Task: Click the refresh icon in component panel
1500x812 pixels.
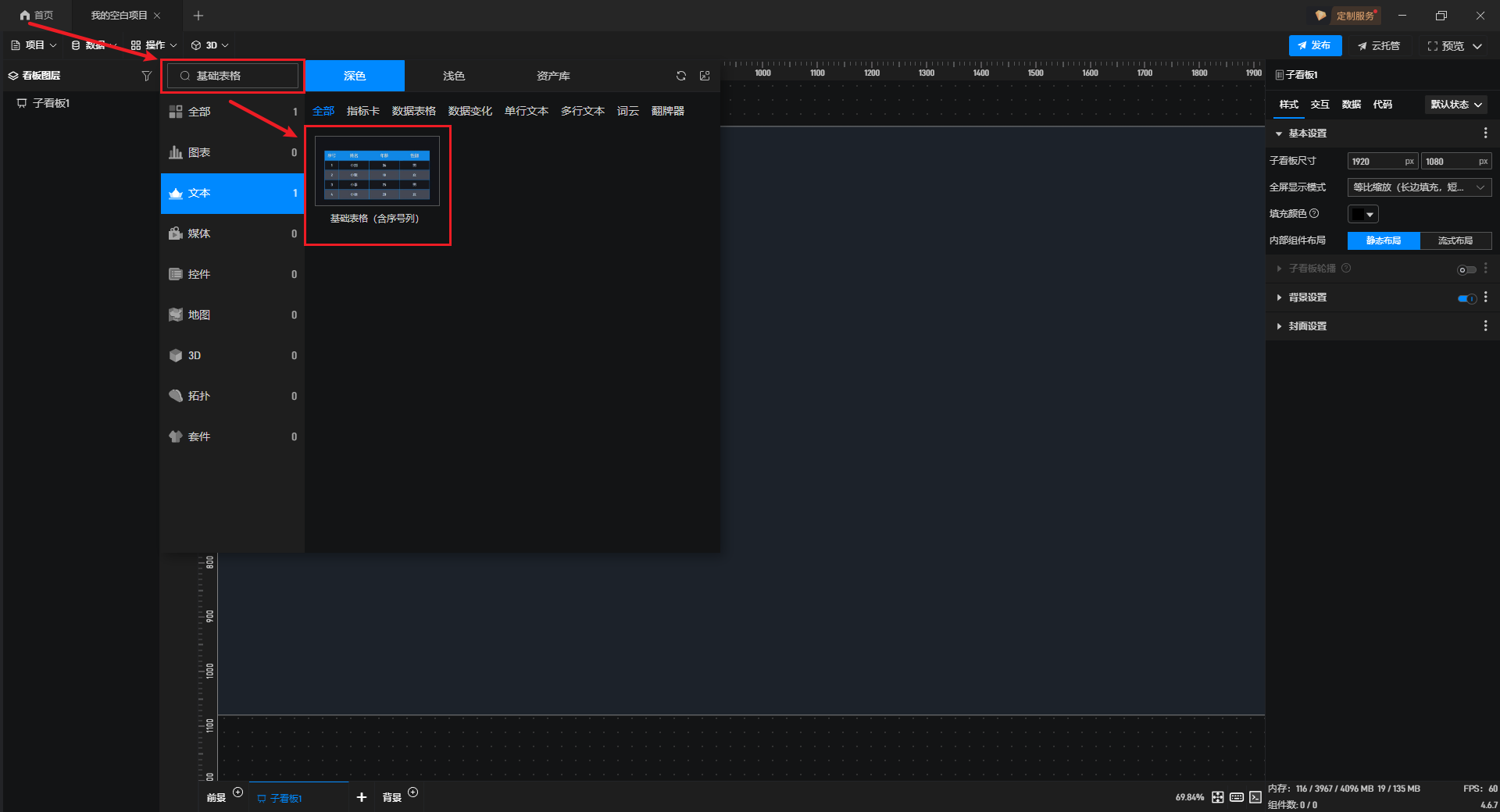Action: (x=681, y=76)
